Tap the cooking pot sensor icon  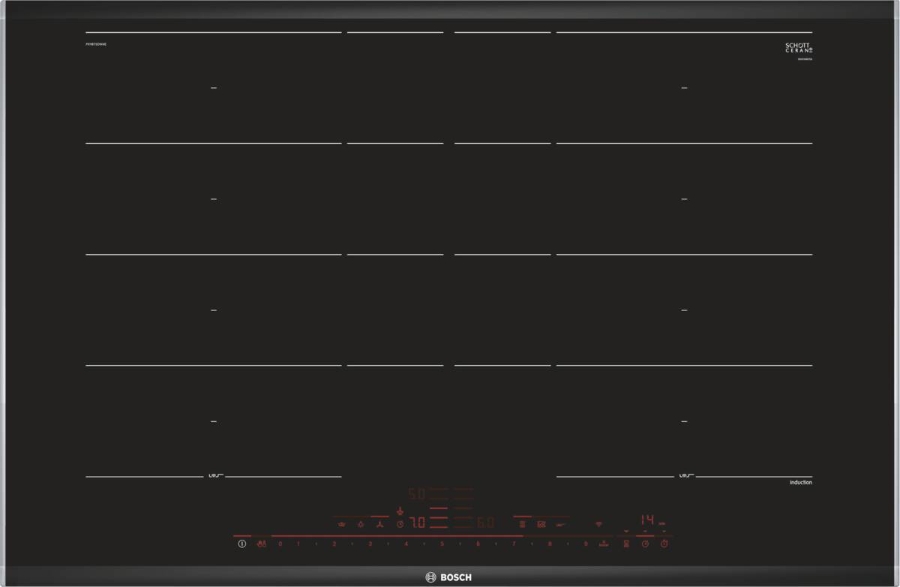(342, 524)
